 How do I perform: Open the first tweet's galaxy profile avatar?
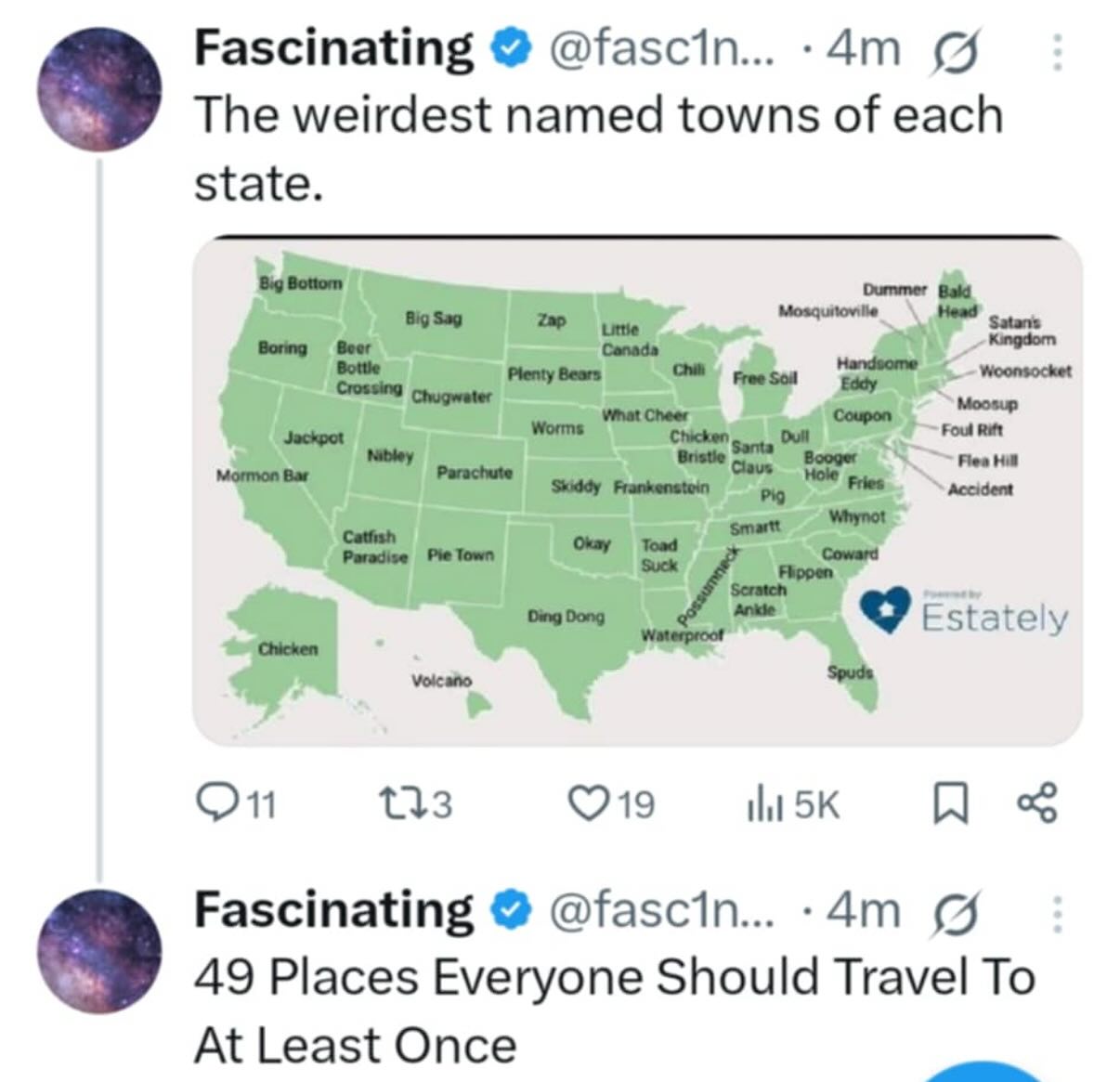98,89
